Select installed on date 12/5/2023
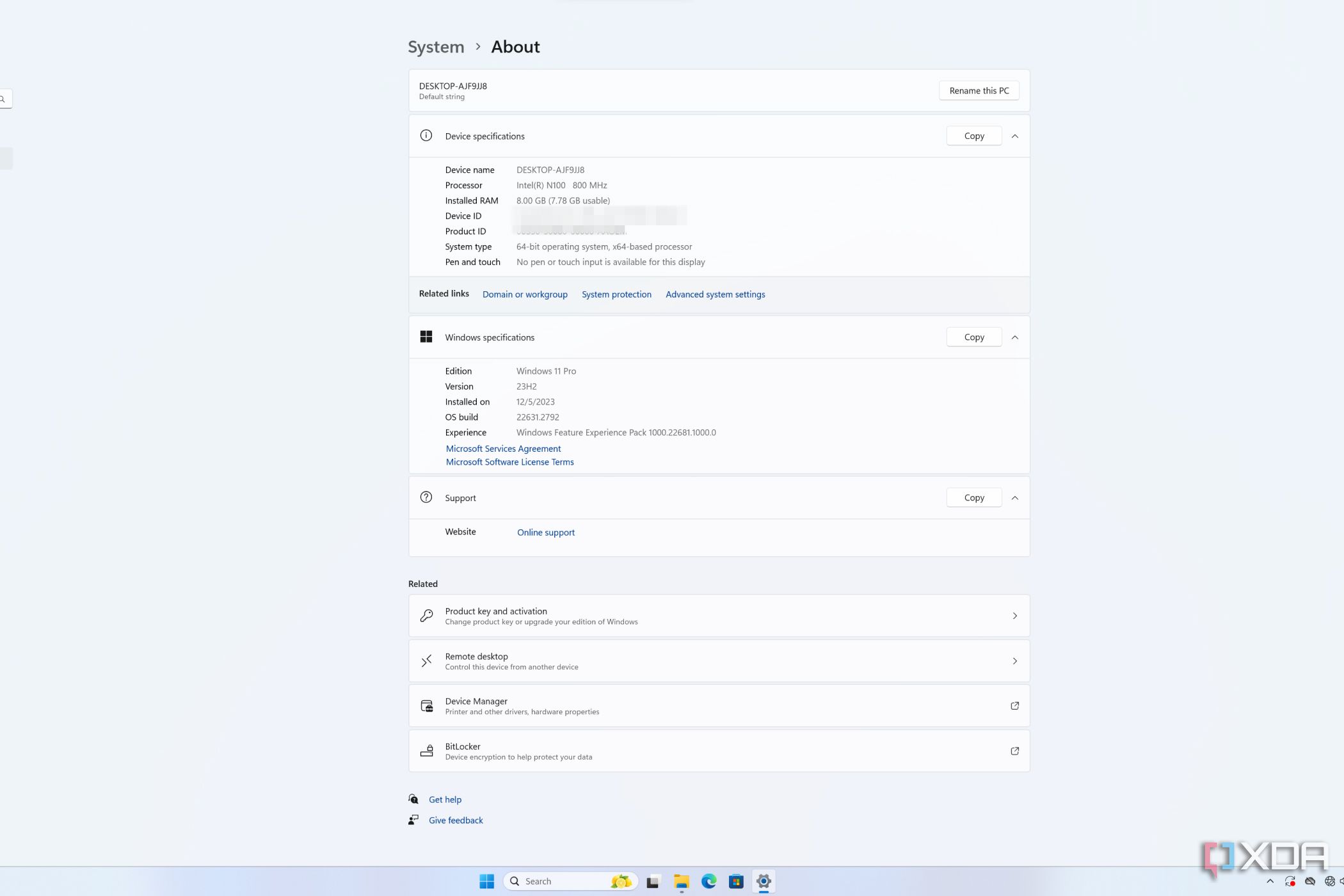 (x=535, y=402)
